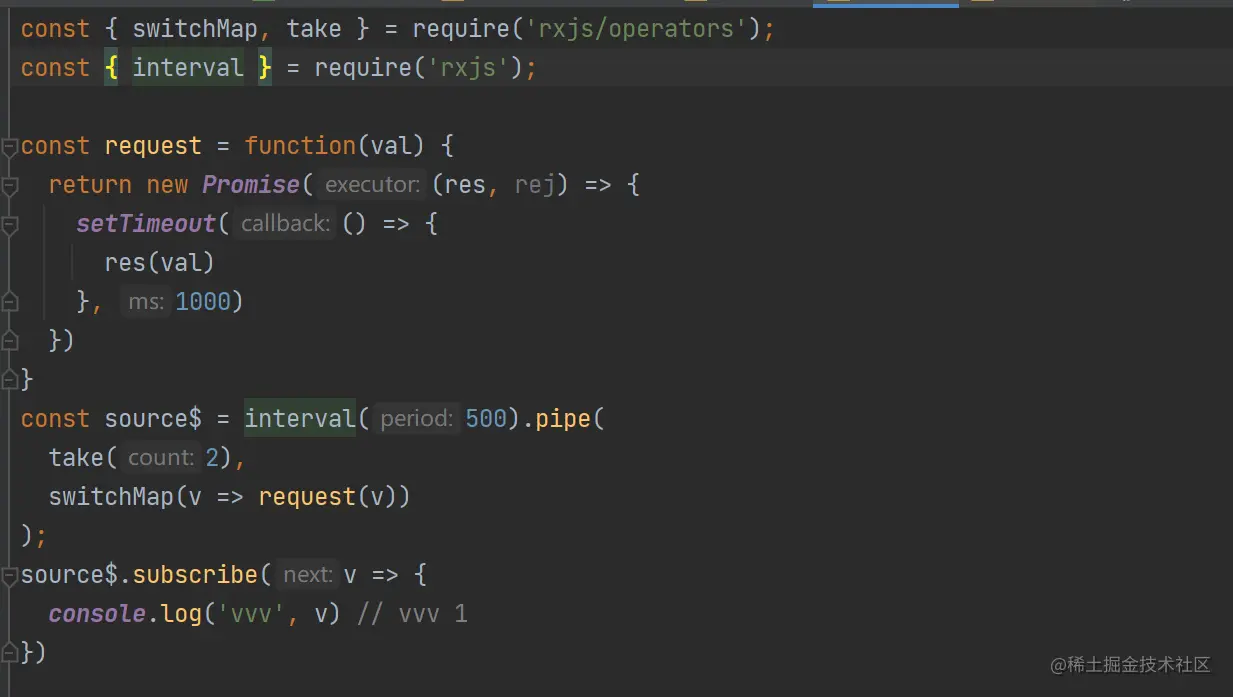Click highlighted opening brace before interval
This screenshot has height=697, width=1233.
point(111,68)
